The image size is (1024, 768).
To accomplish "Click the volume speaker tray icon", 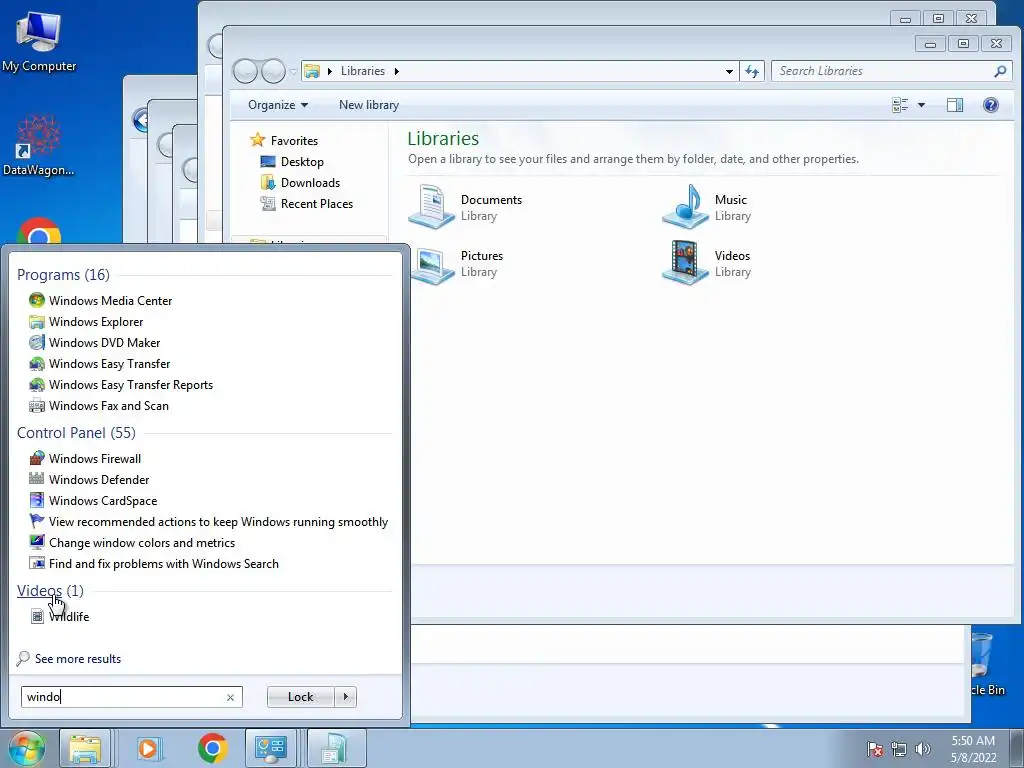I will (922, 749).
